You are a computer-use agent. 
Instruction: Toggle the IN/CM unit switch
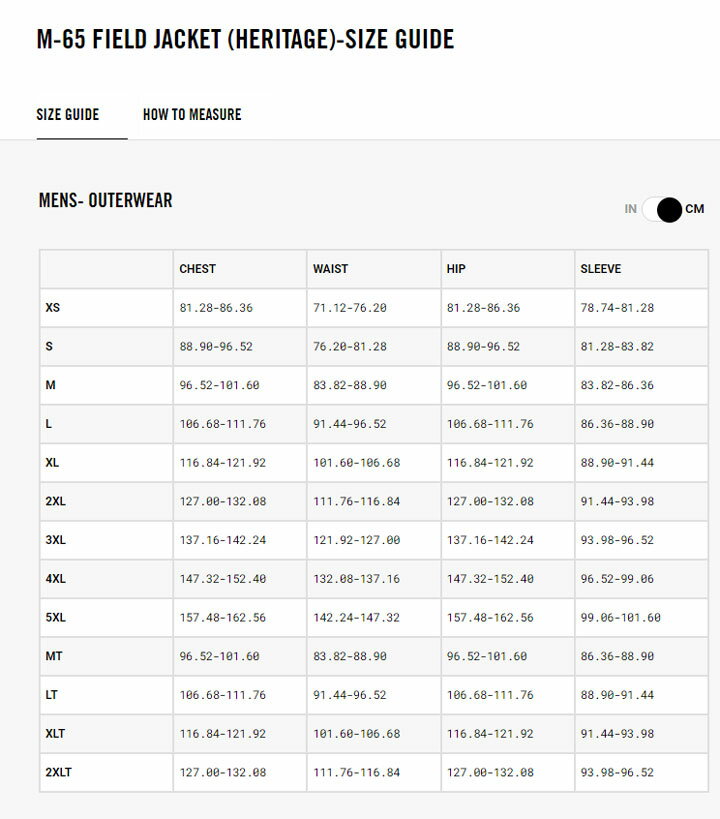662,209
